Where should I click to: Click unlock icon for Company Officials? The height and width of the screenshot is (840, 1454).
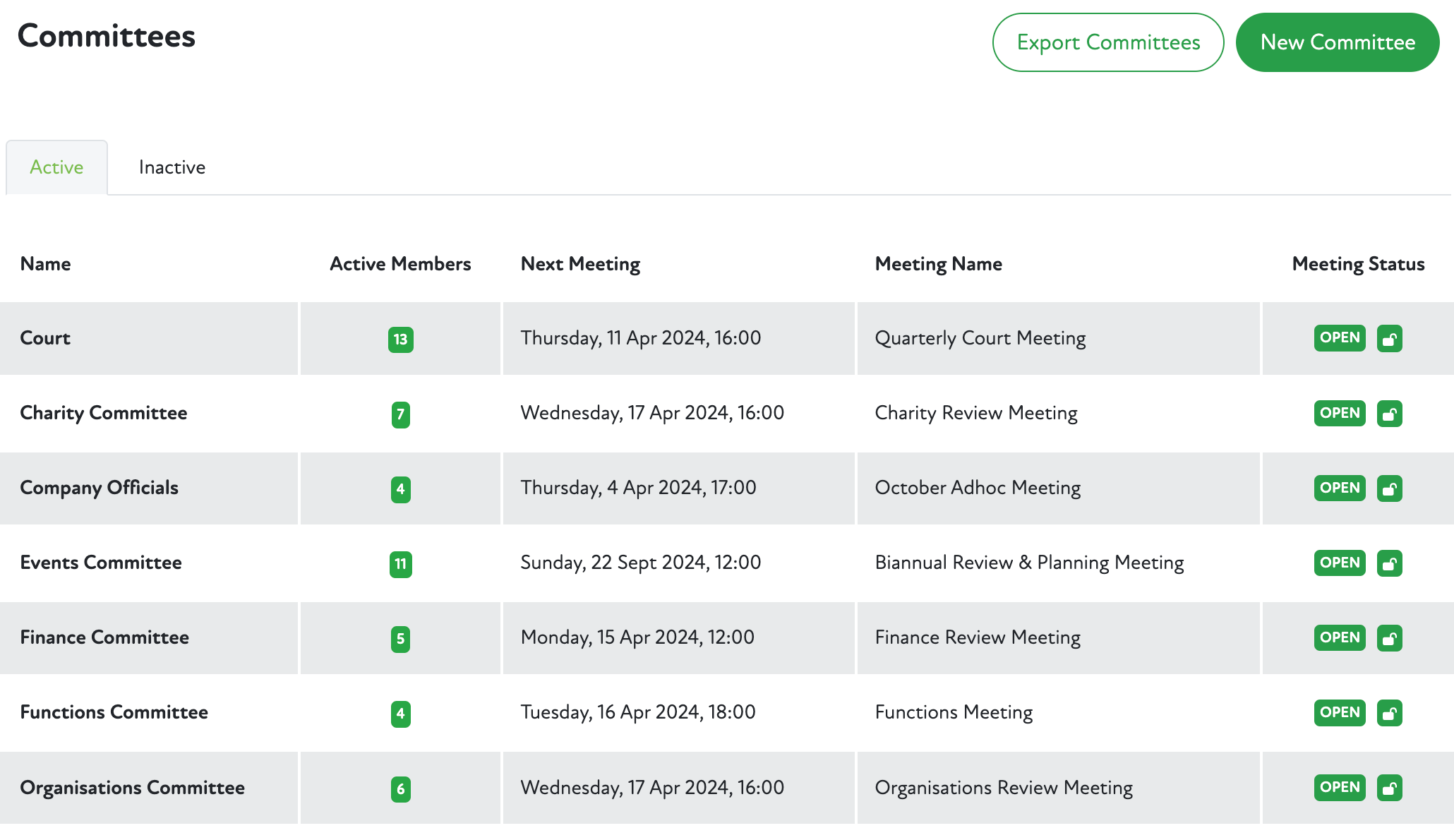click(1389, 488)
